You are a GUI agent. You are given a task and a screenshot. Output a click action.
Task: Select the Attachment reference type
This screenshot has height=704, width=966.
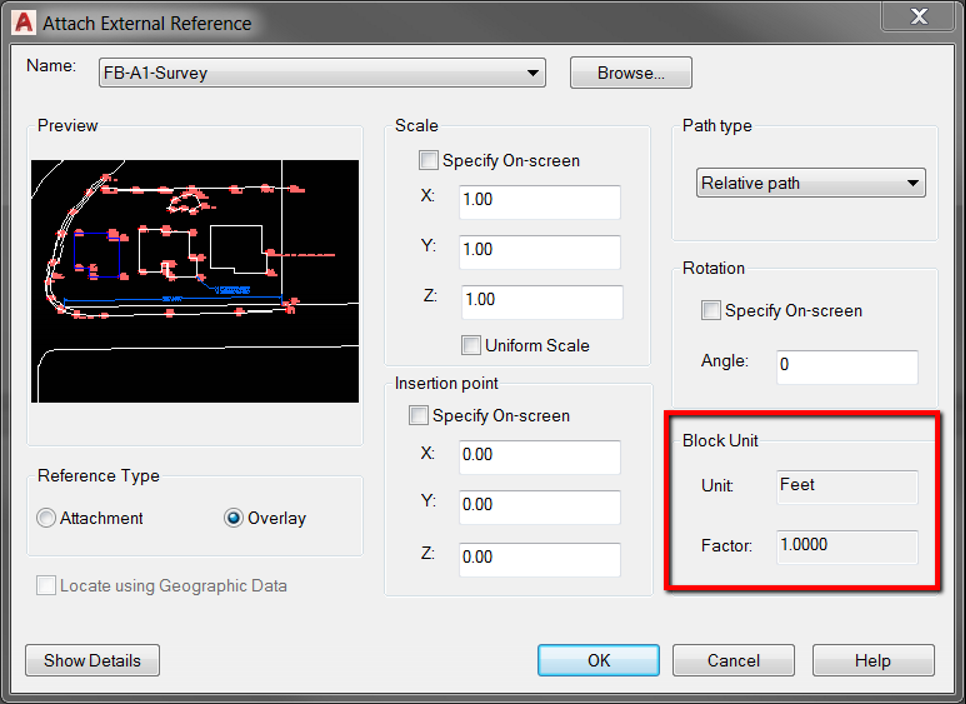tap(46, 518)
